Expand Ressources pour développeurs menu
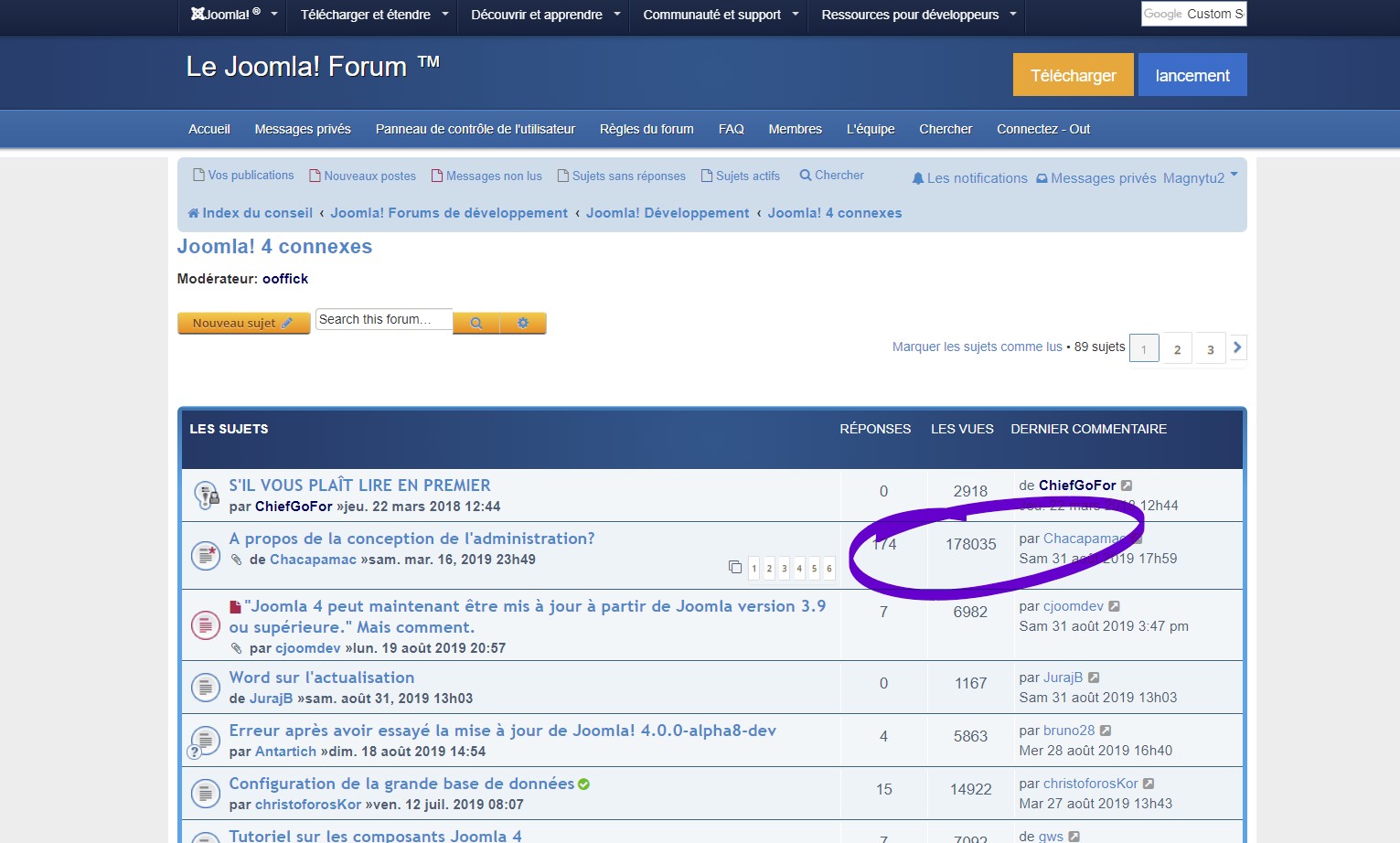The image size is (1400, 843). click(x=918, y=15)
